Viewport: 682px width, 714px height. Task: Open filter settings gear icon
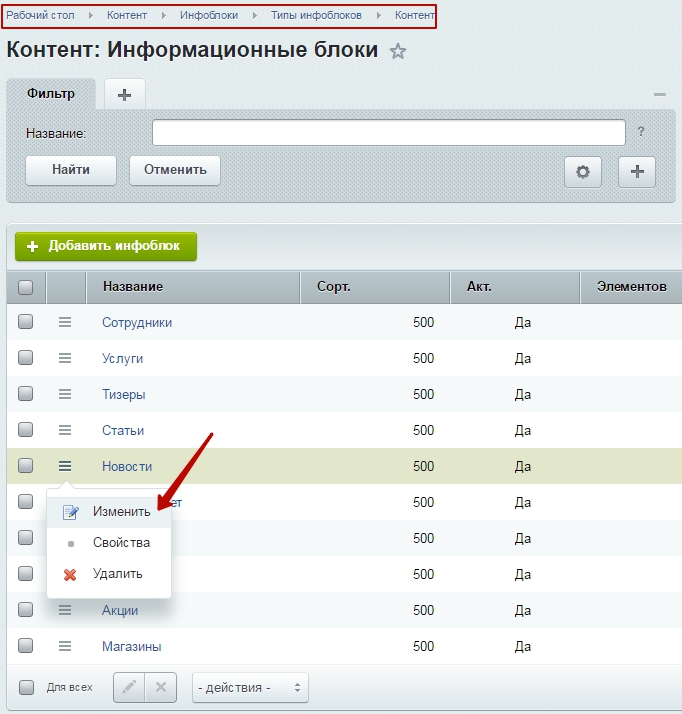[583, 171]
